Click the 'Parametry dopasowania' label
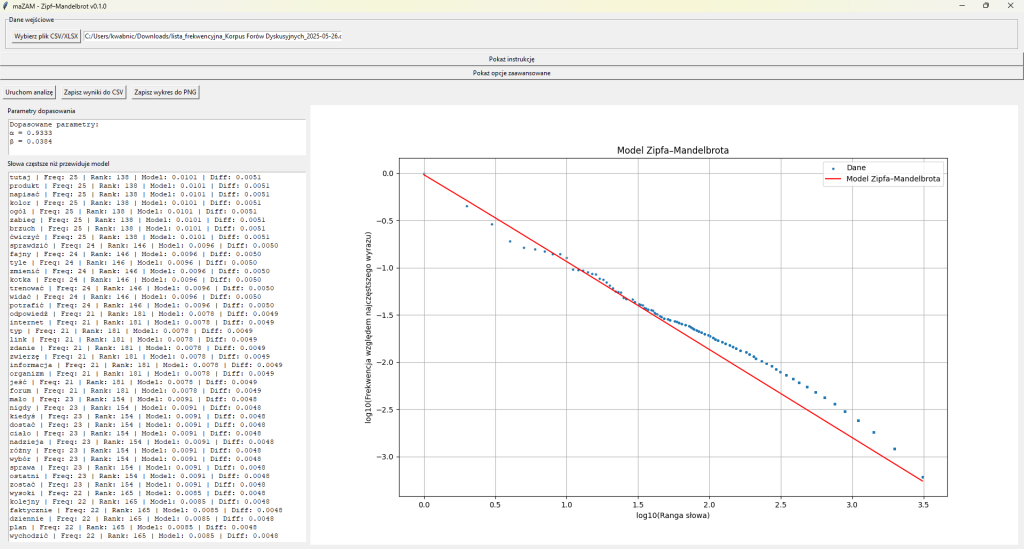 point(41,111)
